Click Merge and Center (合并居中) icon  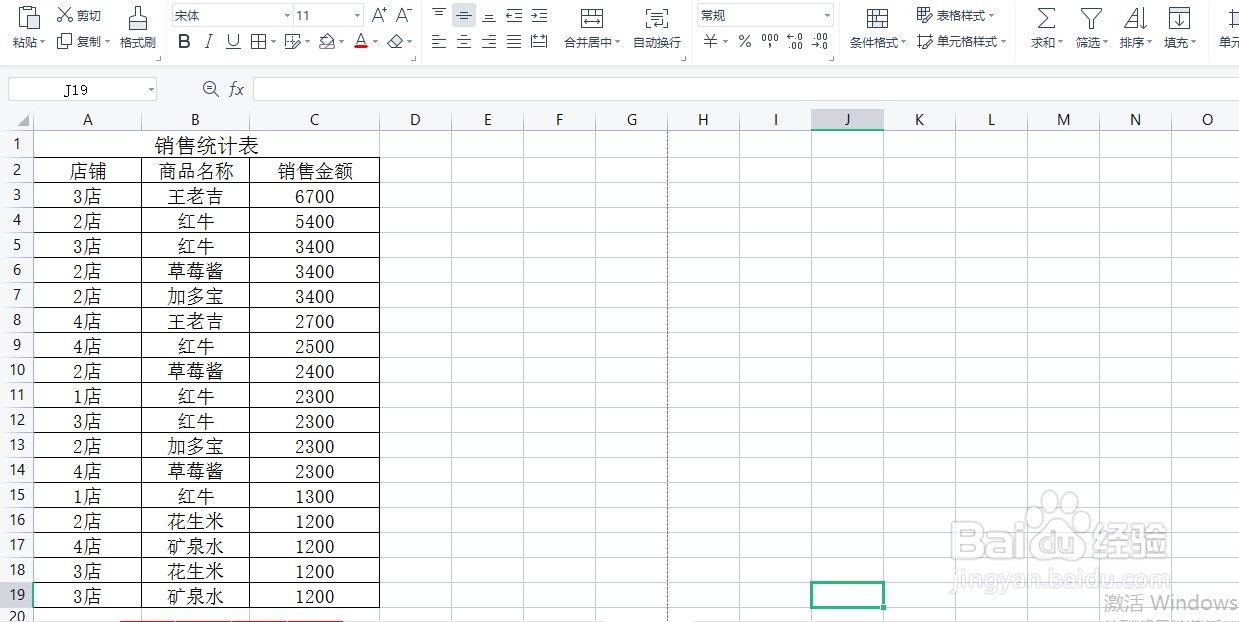pos(592,18)
